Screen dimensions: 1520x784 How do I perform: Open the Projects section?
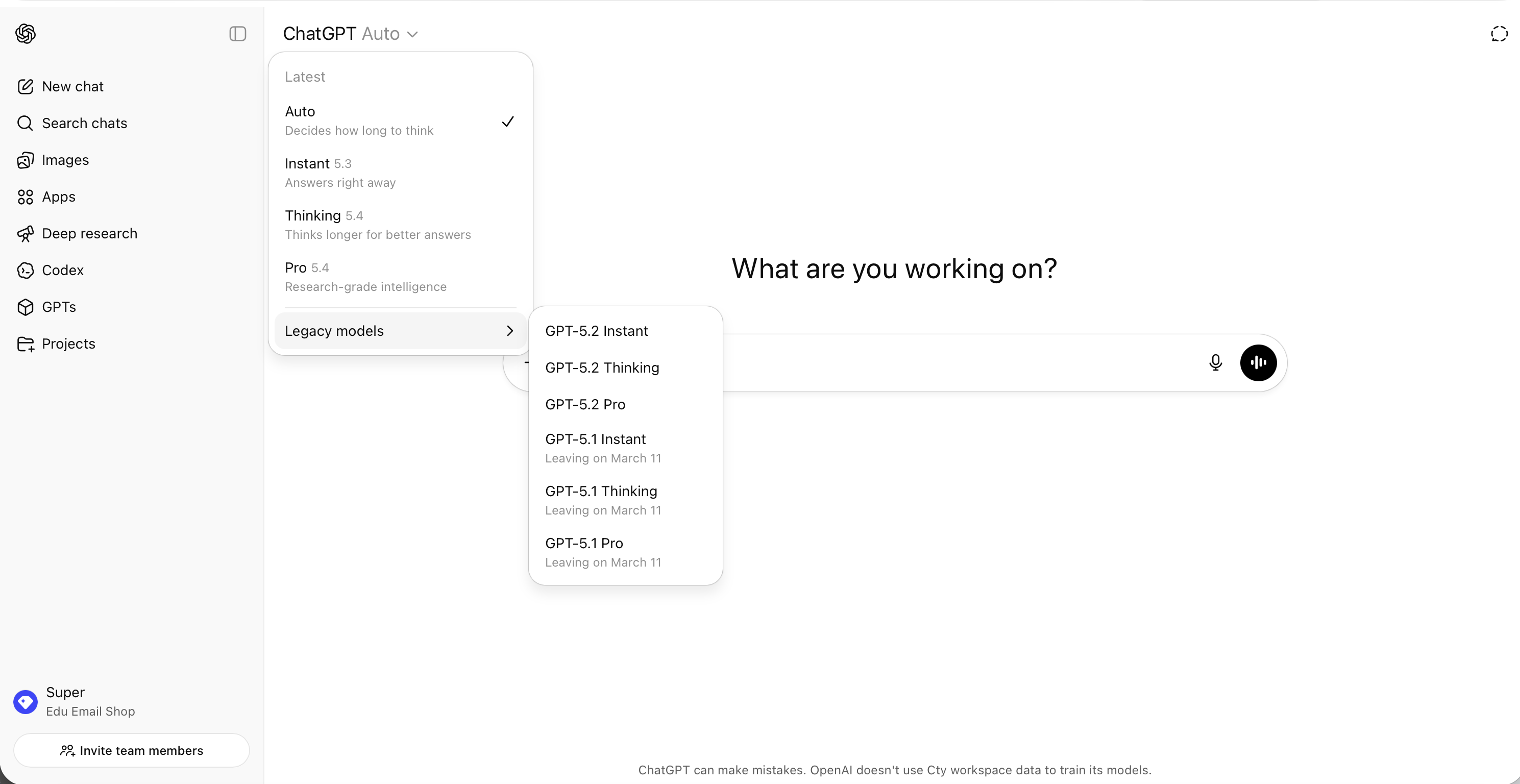[69, 344]
